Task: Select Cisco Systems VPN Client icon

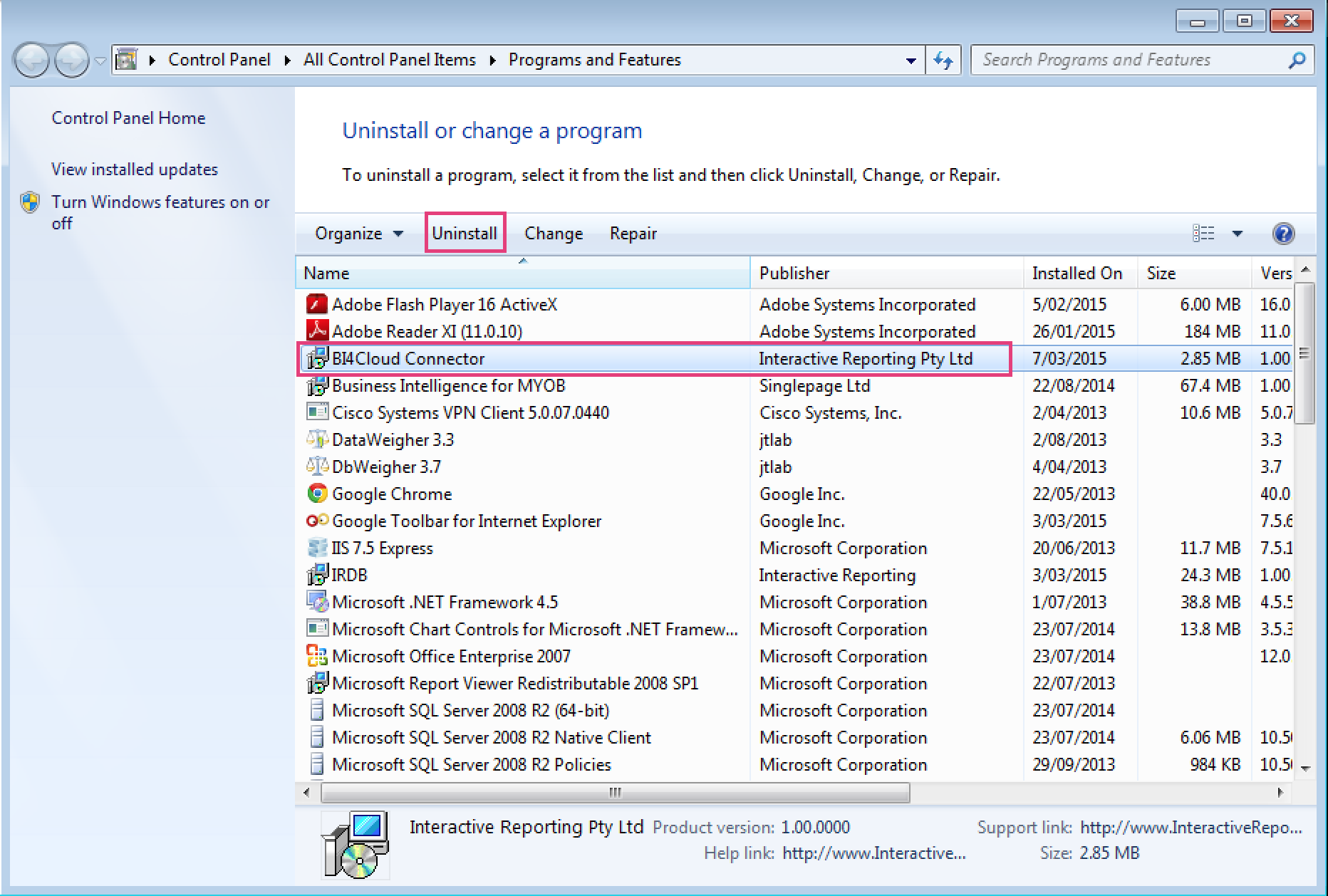Action: click(317, 412)
